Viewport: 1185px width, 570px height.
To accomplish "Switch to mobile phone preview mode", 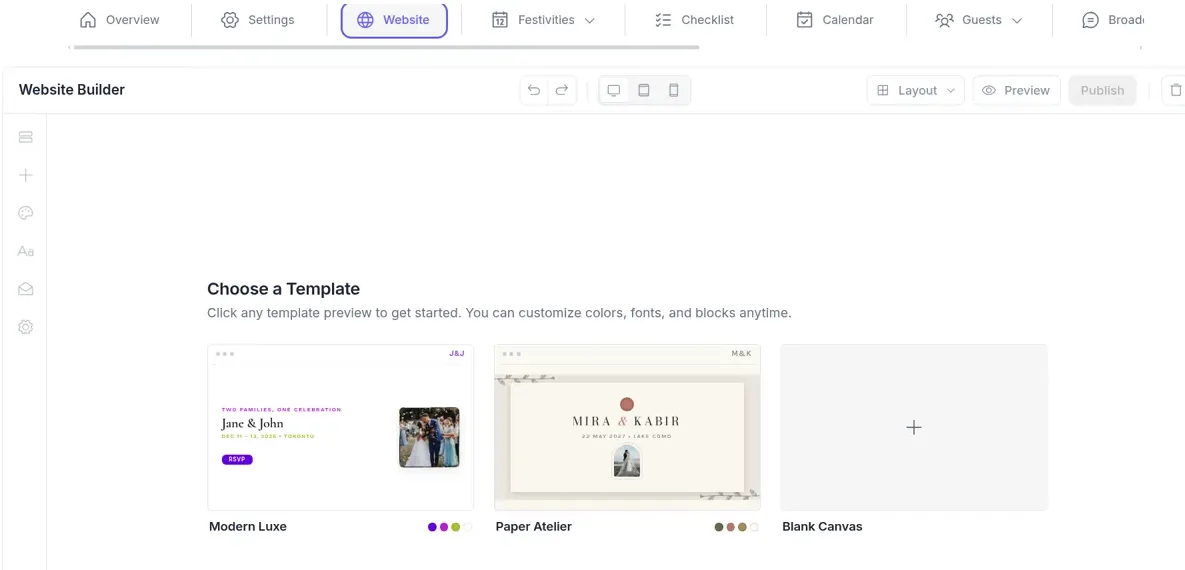I will [673, 91].
